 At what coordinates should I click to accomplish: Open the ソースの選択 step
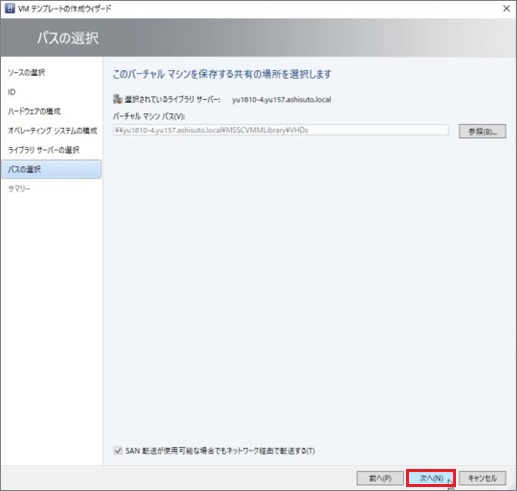[x=26, y=72]
